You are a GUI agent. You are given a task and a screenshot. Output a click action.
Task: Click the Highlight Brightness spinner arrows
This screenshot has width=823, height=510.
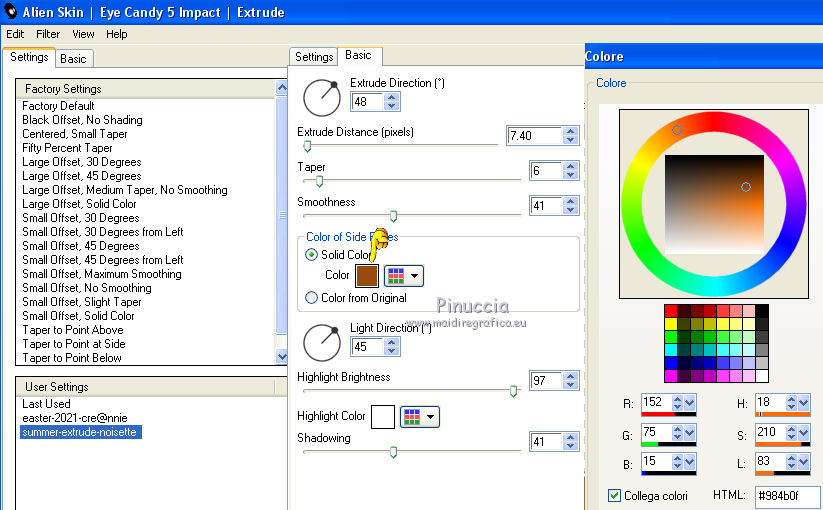pos(571,380)
